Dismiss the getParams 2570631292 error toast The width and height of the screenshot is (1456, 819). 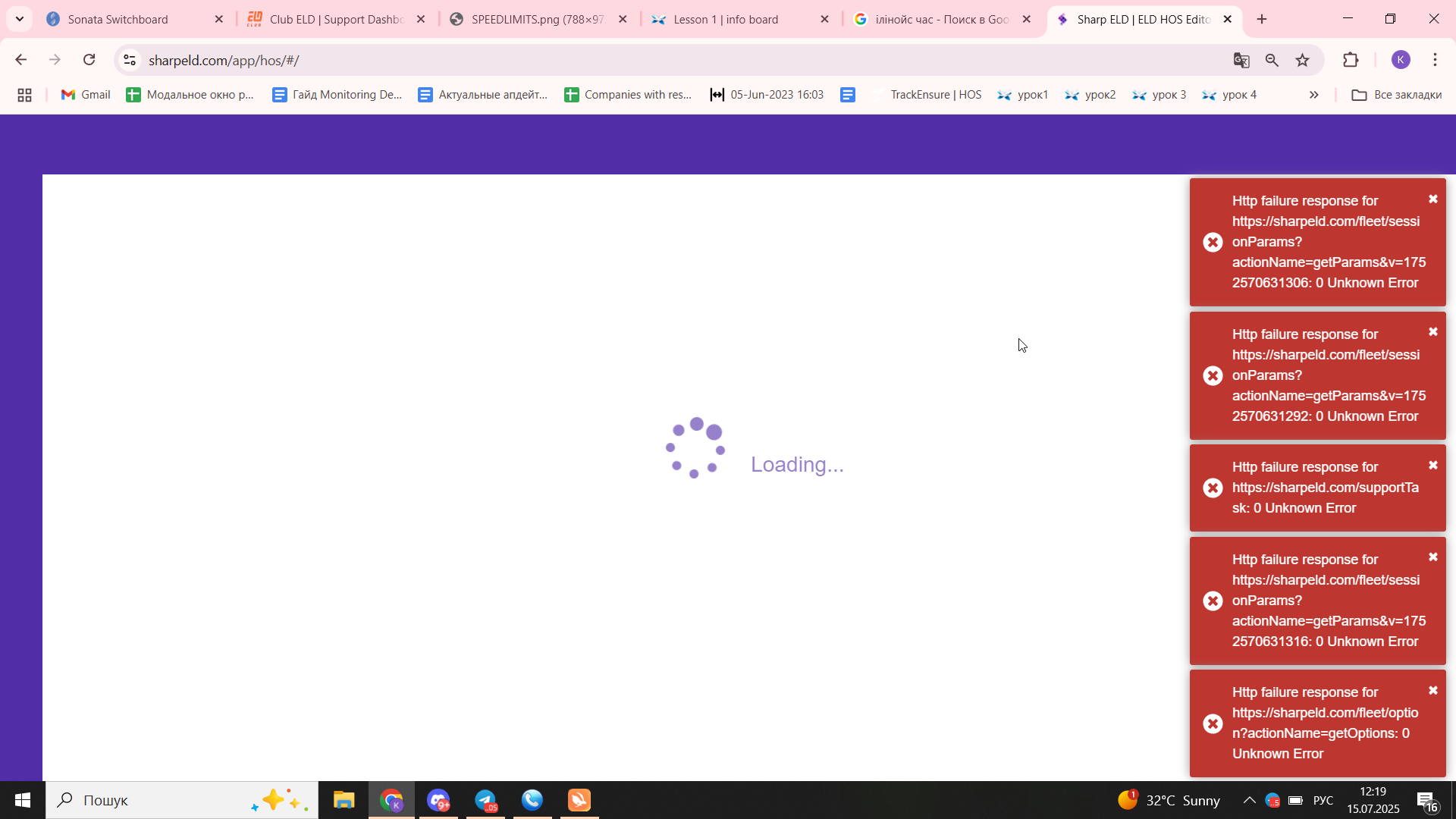(x=1433, y=332)
